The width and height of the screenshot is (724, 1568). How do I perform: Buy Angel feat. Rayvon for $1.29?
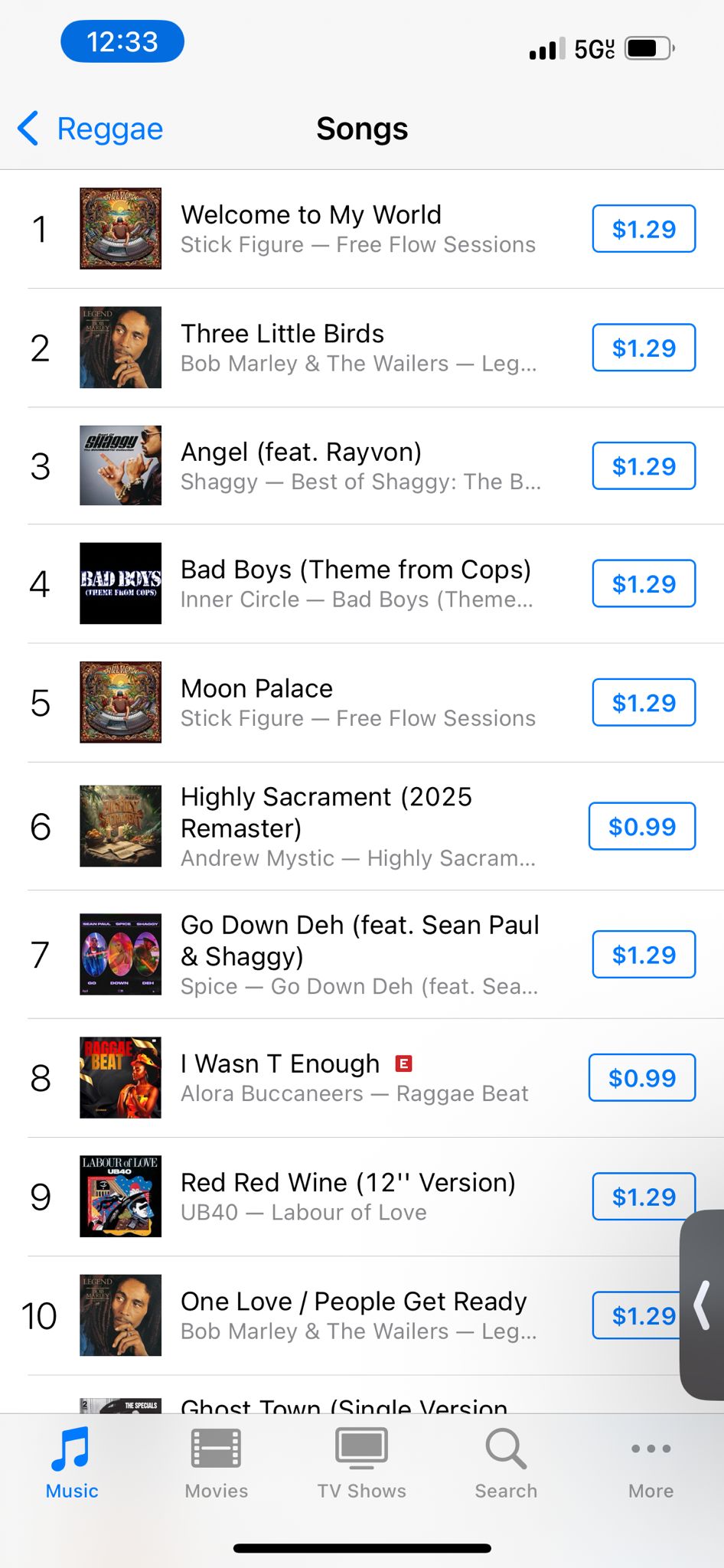coord(644,466)
